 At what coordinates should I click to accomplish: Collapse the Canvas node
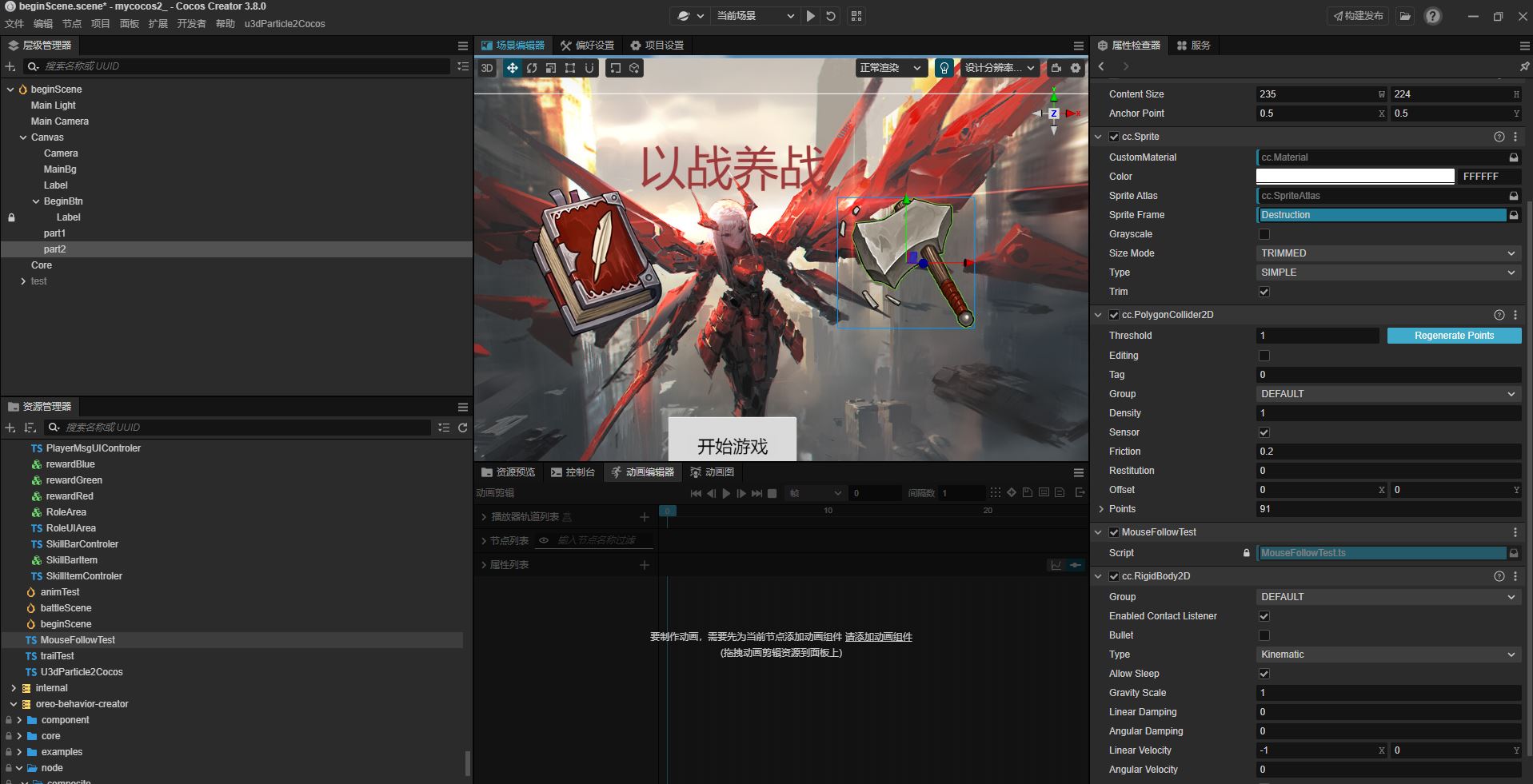[23, 137]
